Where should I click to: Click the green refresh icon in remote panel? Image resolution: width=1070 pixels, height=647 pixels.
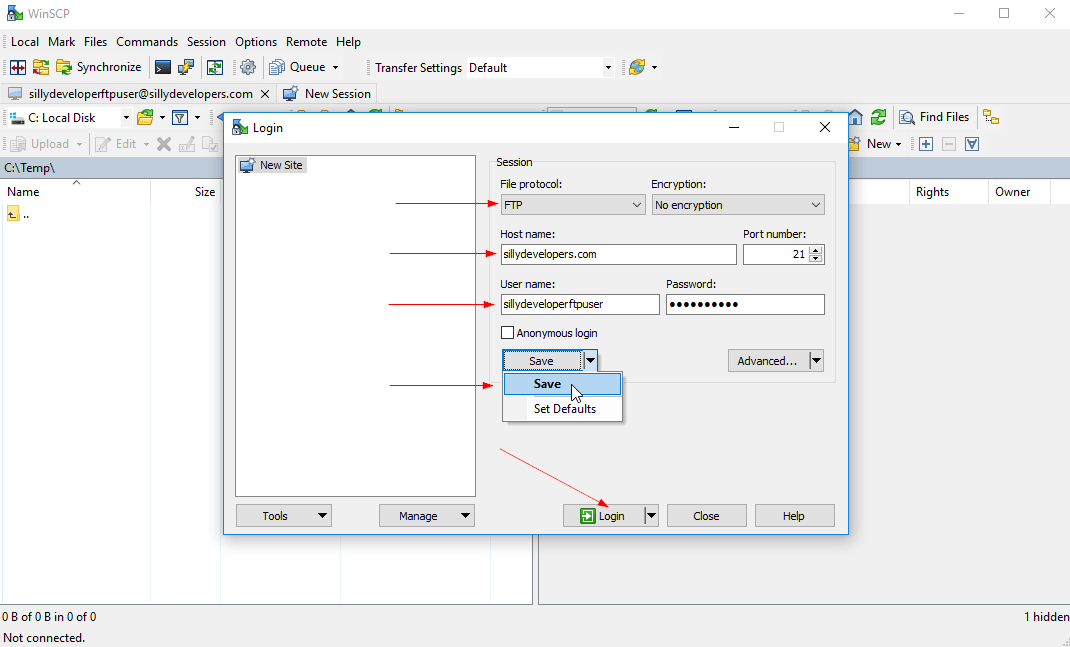(x=878, y=117)
